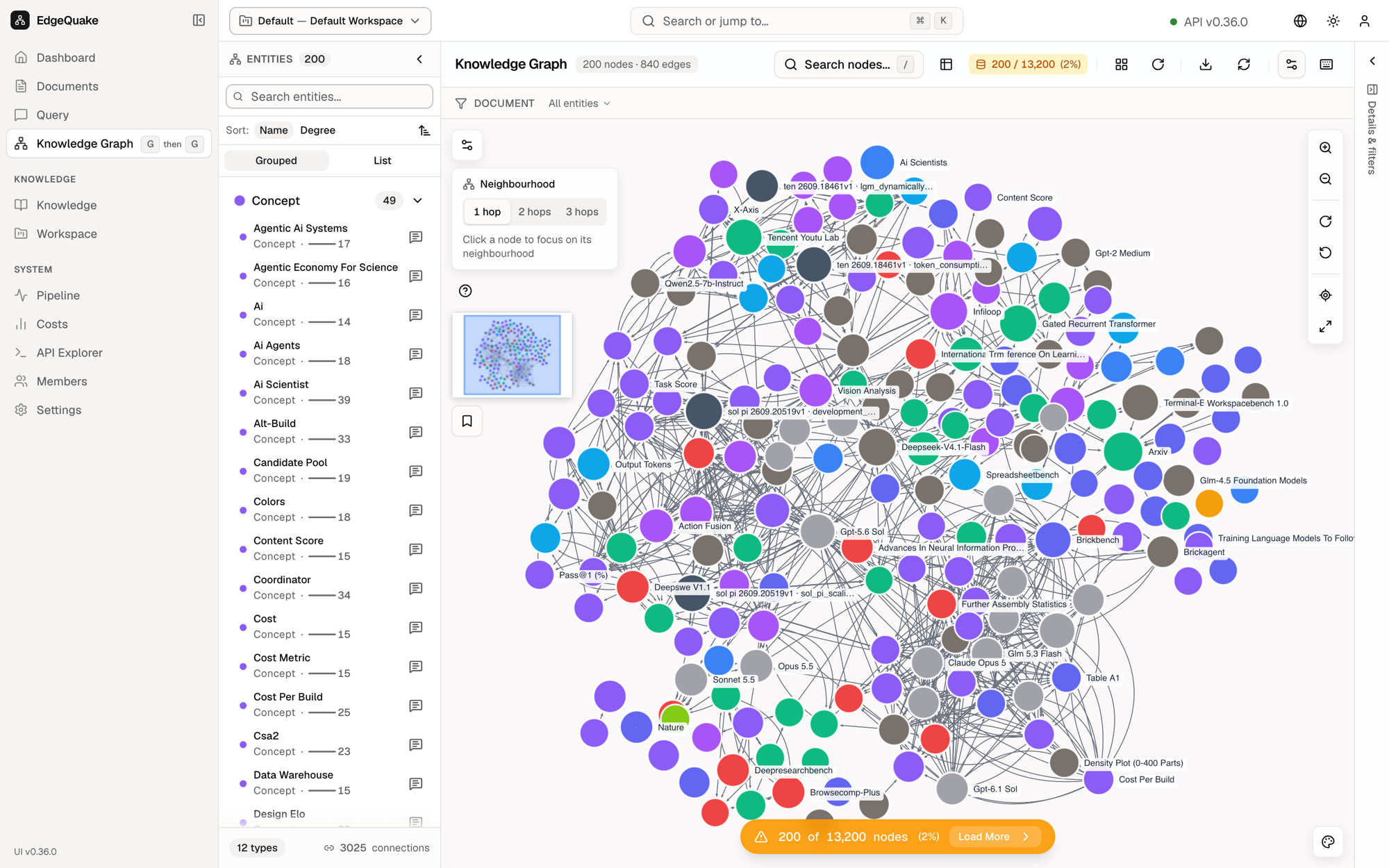
Task: Collapse the Concept group chevron
Action: coord(417,201)
